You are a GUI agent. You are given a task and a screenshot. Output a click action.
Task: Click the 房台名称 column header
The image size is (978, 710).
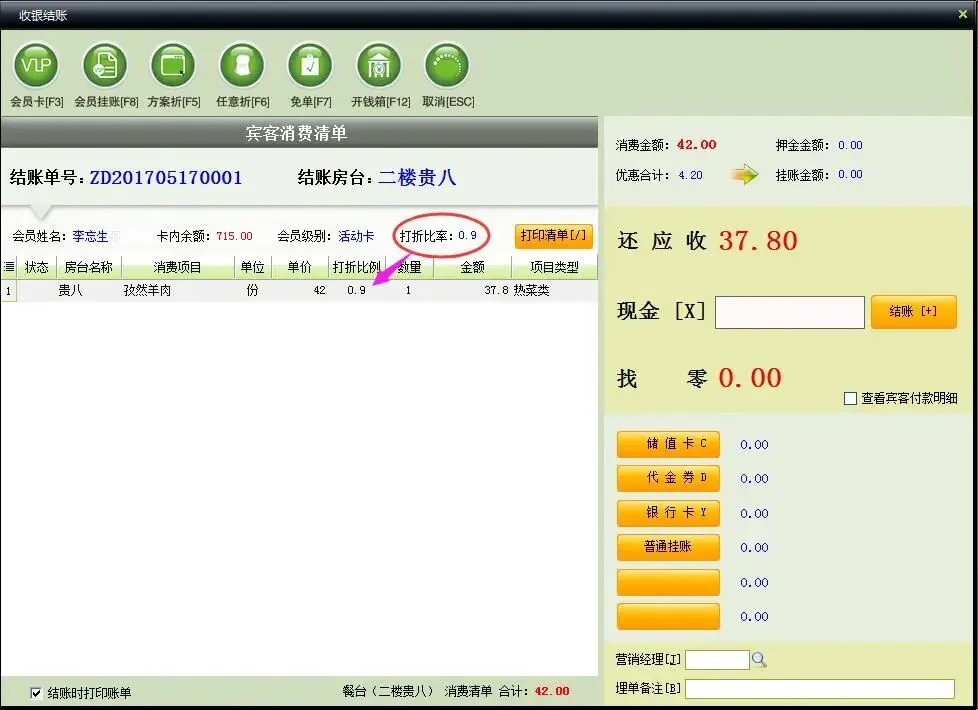pyautogui.click(x=89, y=267)
